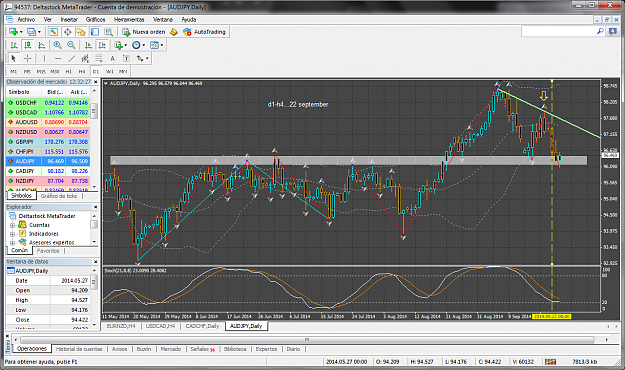Open the Gráficos menu
Viewport: 625px width, 370px height.
(x=96, y=19)
